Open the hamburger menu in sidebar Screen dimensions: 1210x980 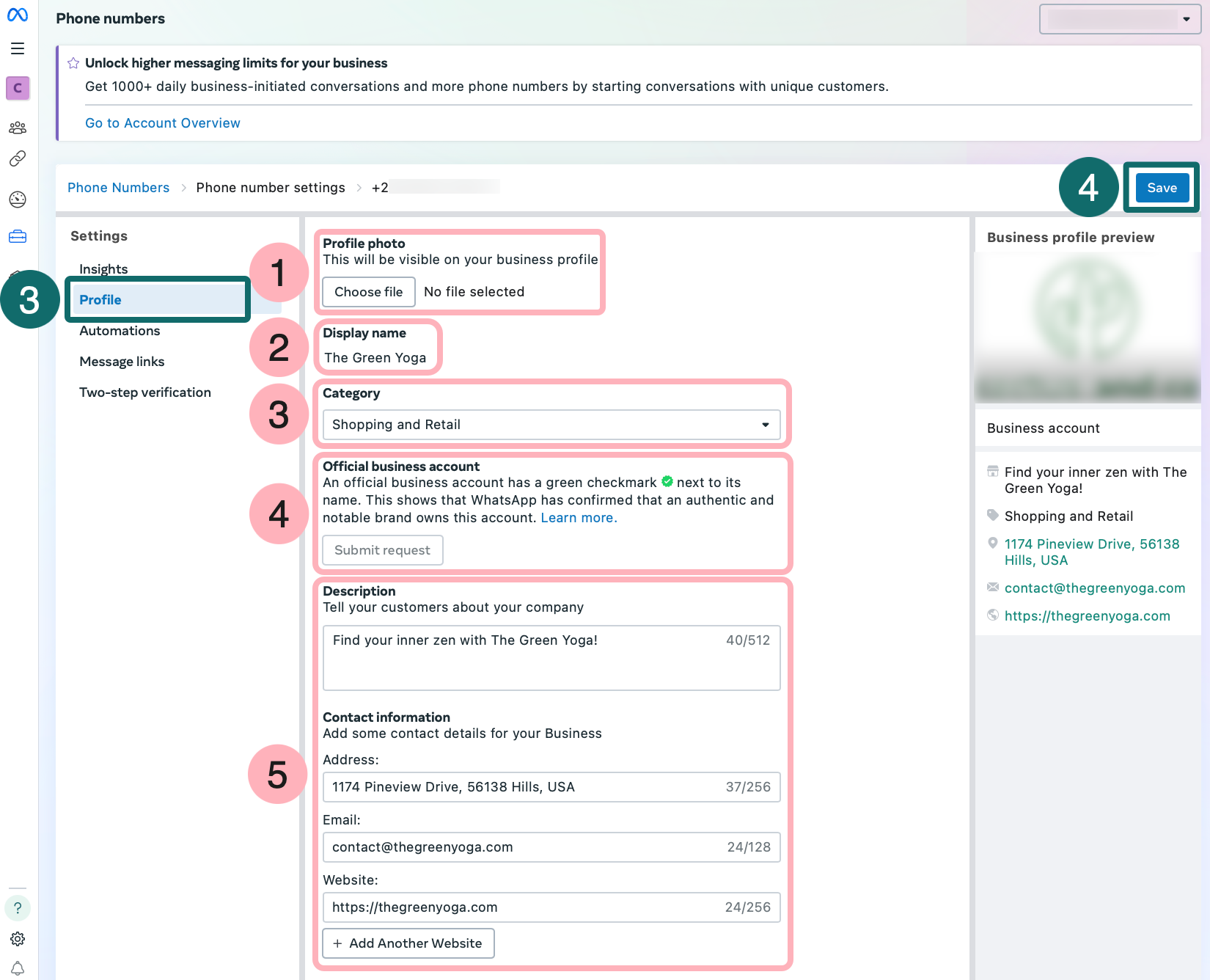(18, 48)
